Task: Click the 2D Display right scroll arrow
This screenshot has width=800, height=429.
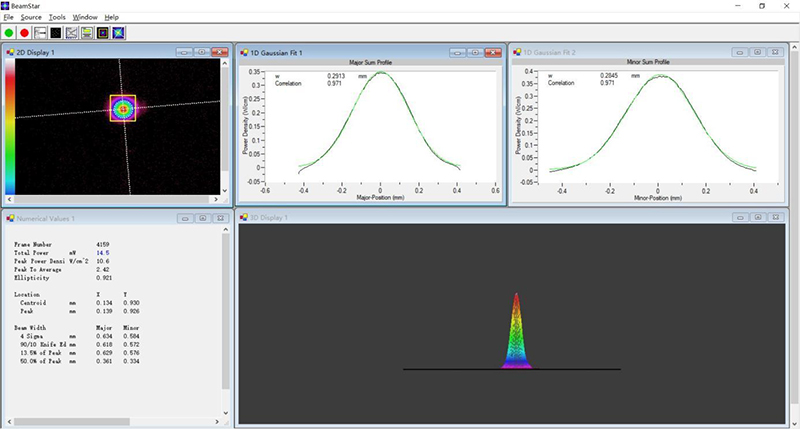Action: point(215,200)
